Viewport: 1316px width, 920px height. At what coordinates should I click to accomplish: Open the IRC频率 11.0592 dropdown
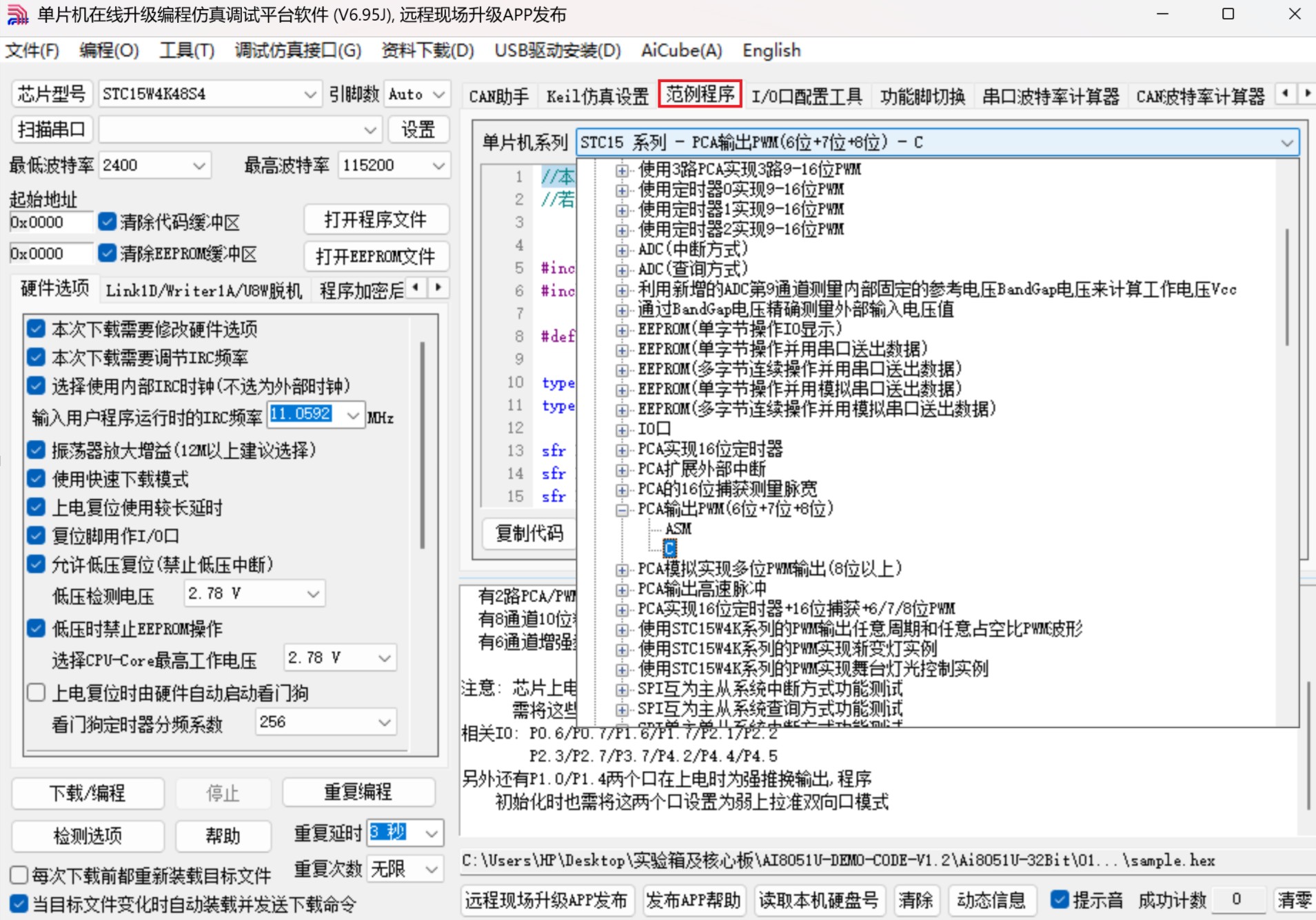tap(316, 414)
